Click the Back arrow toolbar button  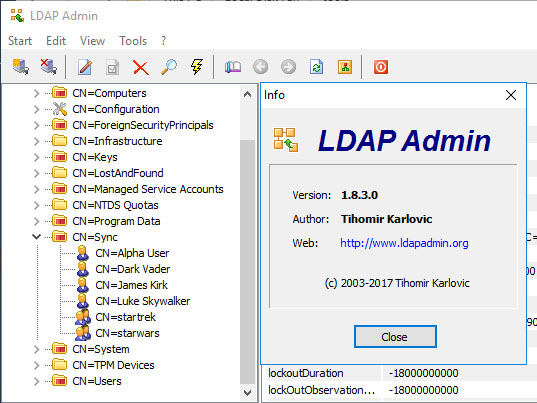(x=261, y=67)
